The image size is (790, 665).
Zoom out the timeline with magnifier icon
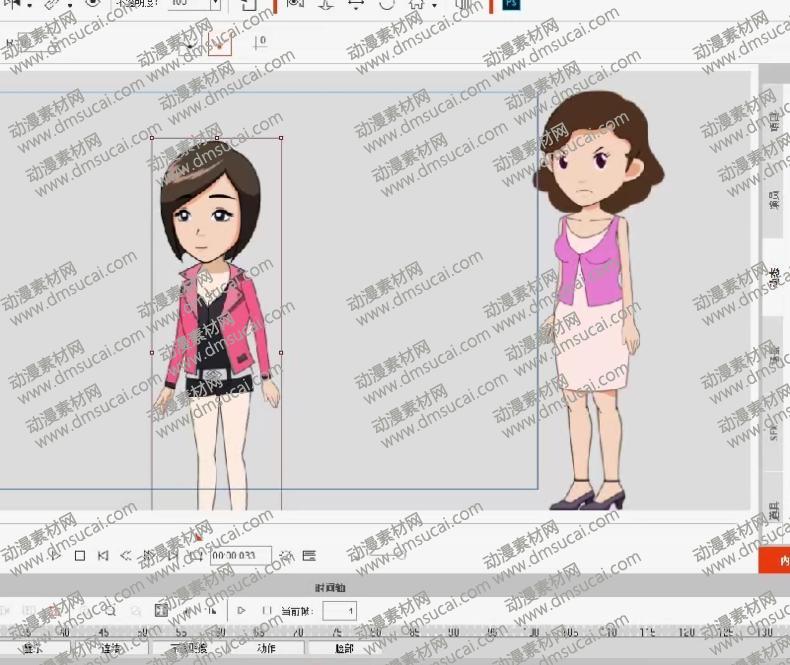click(136, 611)
